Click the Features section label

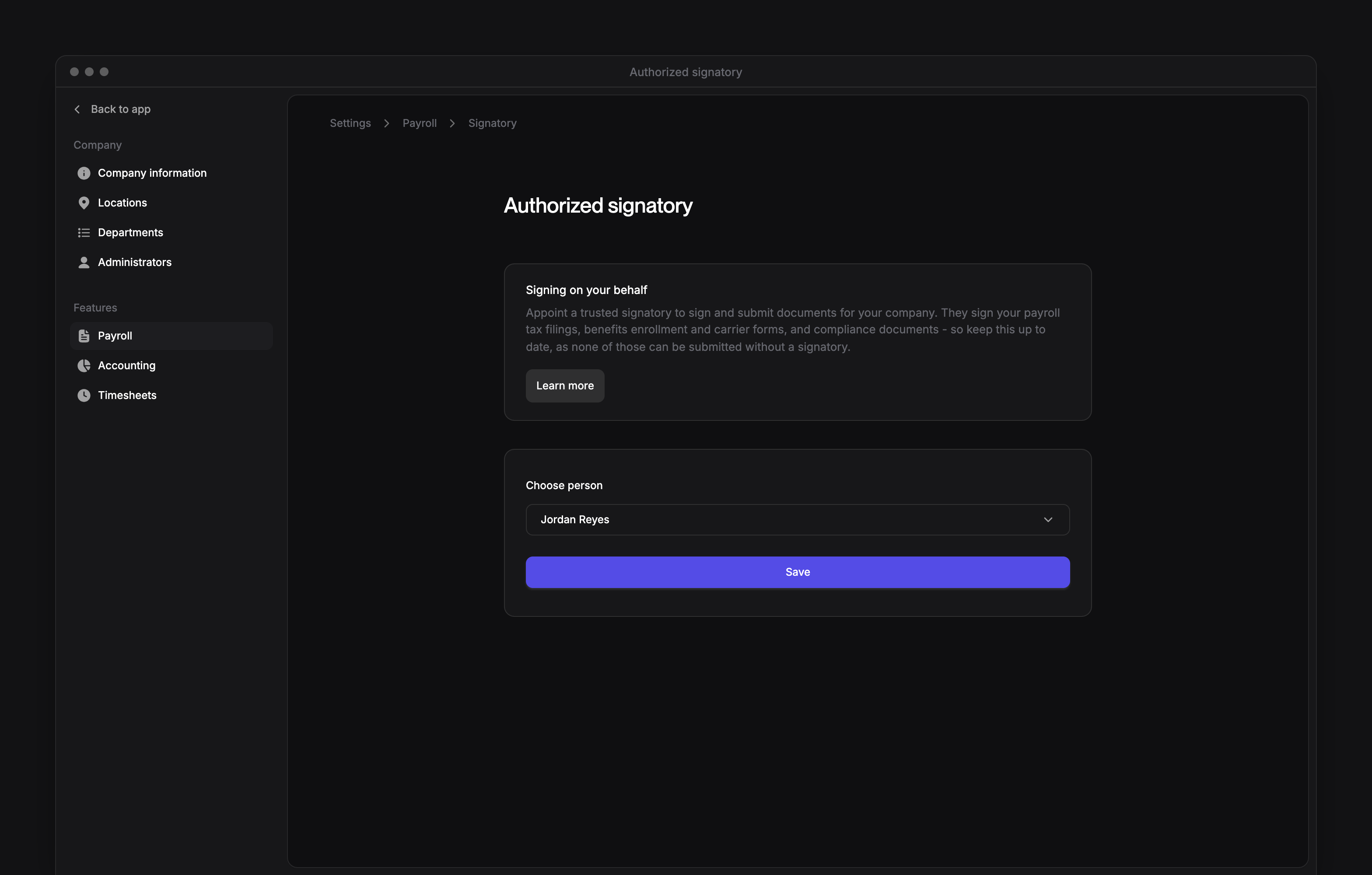(x=95, y=308)
